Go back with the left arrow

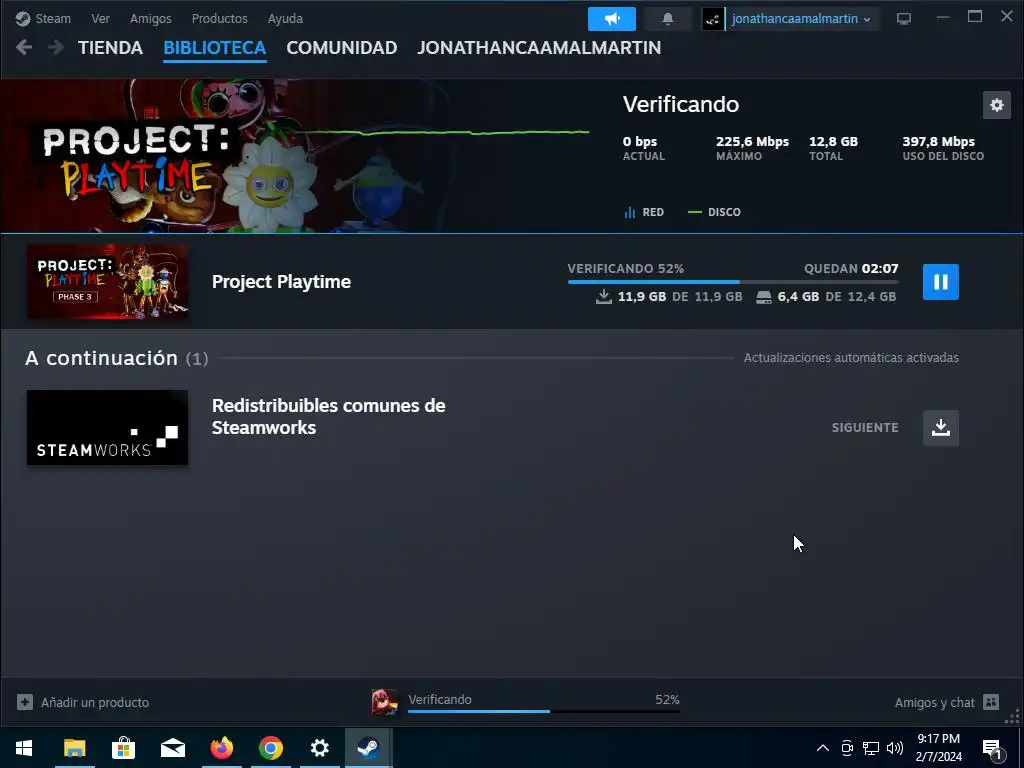tap(24, 47)
